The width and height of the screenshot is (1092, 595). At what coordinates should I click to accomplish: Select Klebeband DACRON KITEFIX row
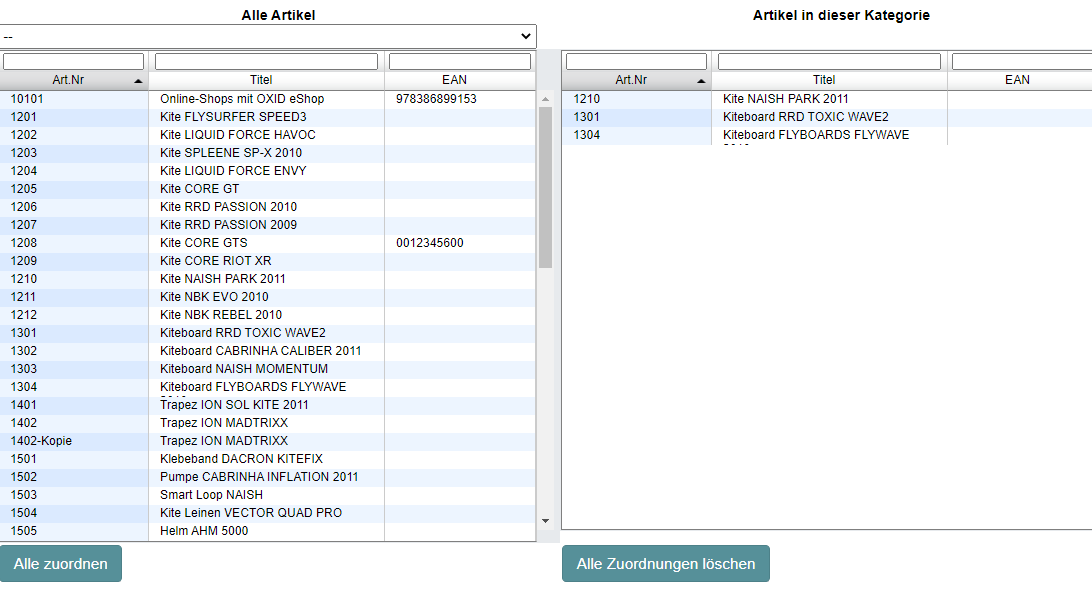pyautogui.click(x=267, y=459)
